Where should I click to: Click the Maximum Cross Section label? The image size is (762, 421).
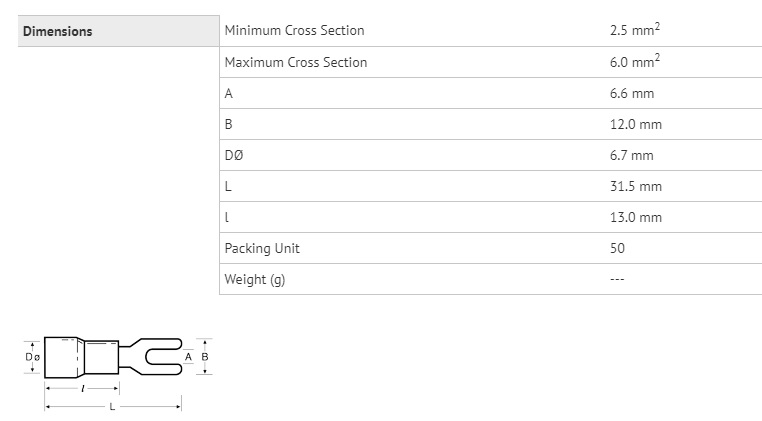tap(295, 62)
